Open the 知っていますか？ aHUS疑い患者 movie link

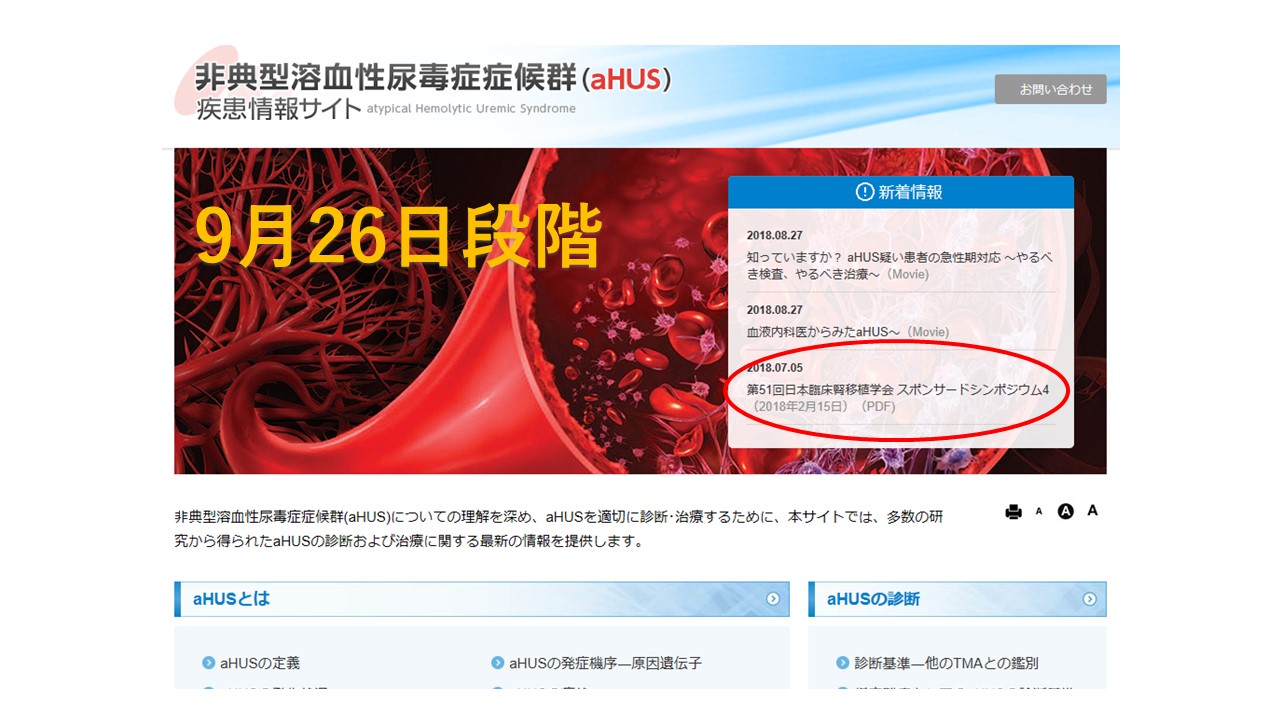point(900,265)
